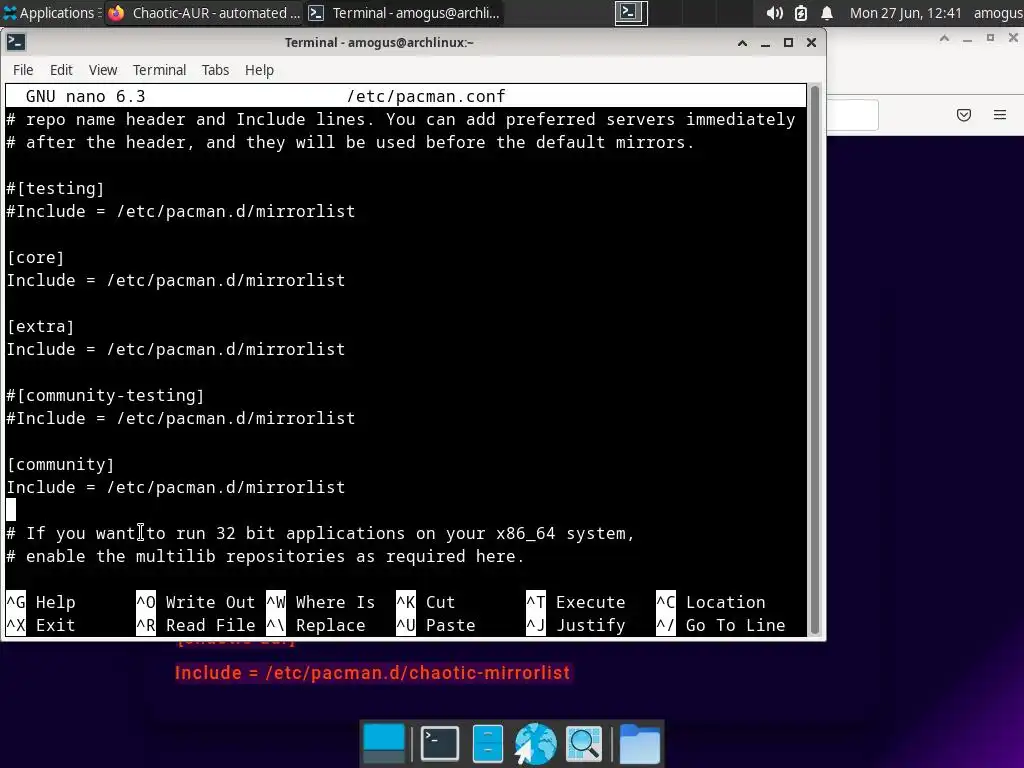Click the Include line under [core]
Image resolution: width=1024 pixels, height=768 pixels.
[x=176, y=280]
